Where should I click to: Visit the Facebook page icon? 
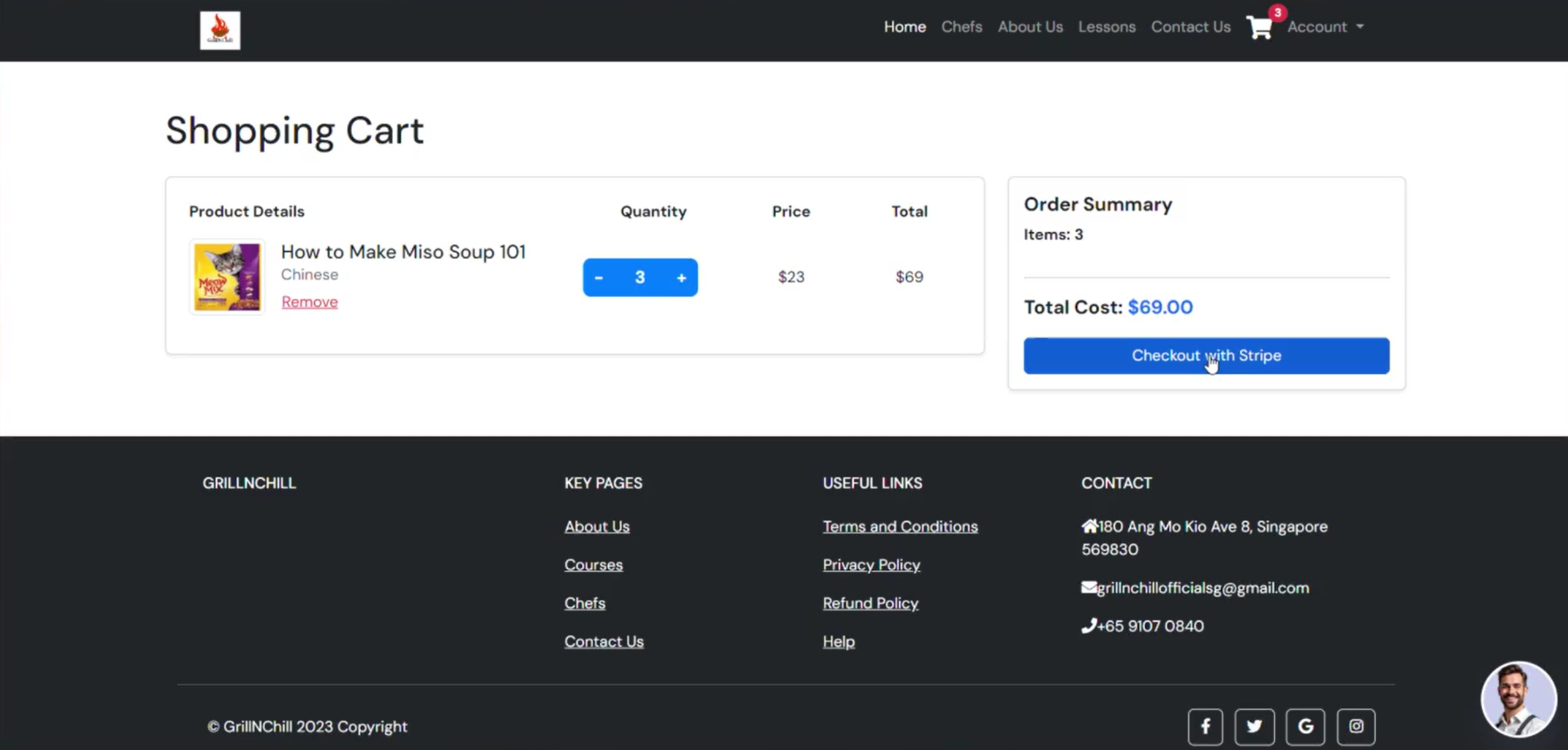(1204, 726)
